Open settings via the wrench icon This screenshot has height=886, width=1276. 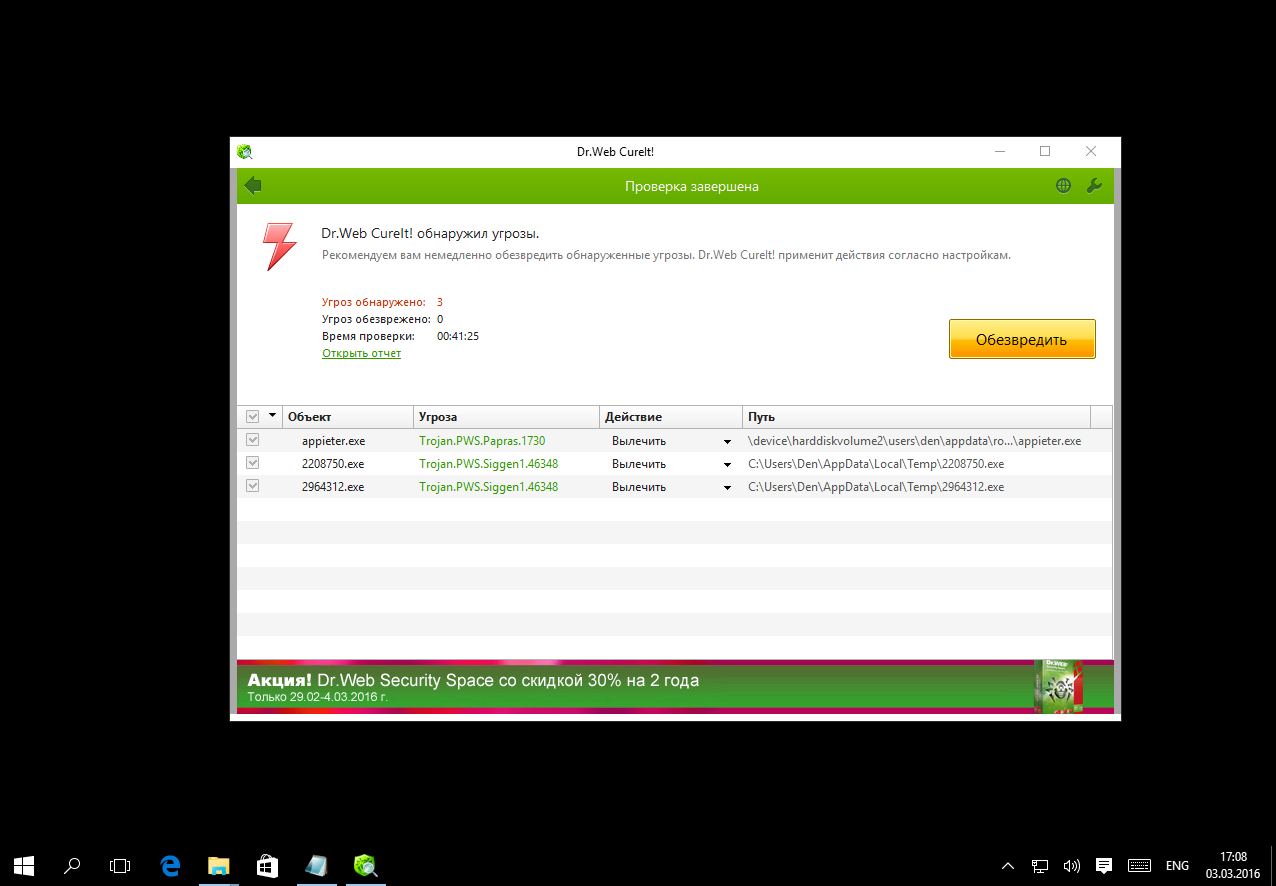1093,186
